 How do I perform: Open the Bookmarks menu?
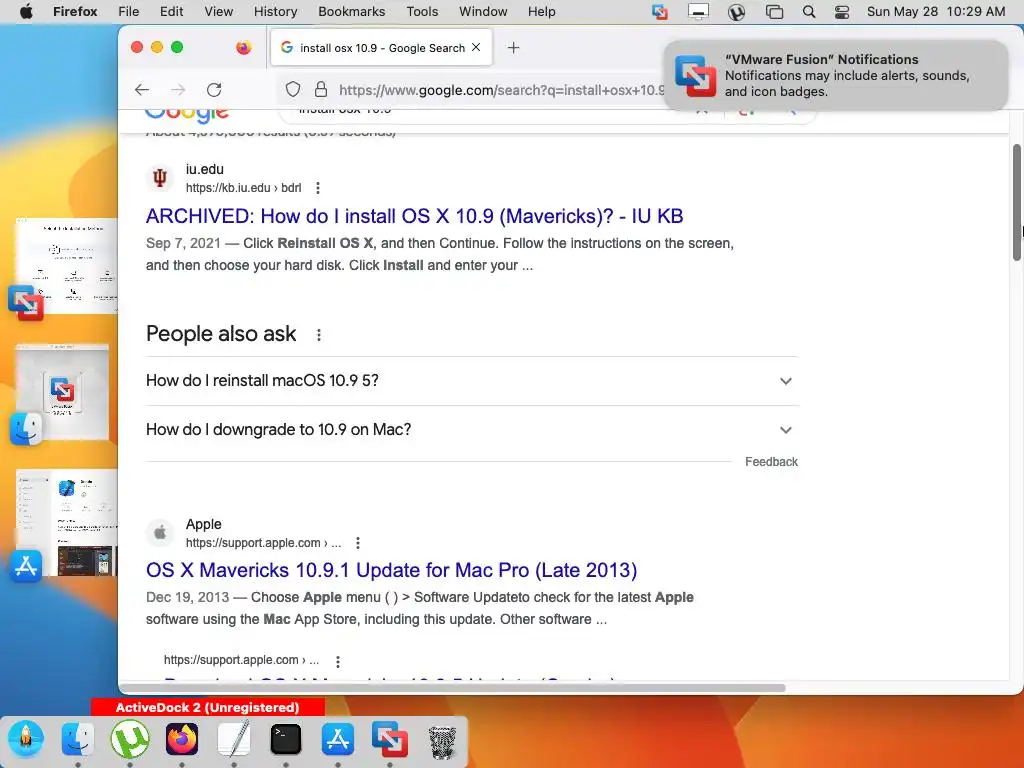(351, 11)
